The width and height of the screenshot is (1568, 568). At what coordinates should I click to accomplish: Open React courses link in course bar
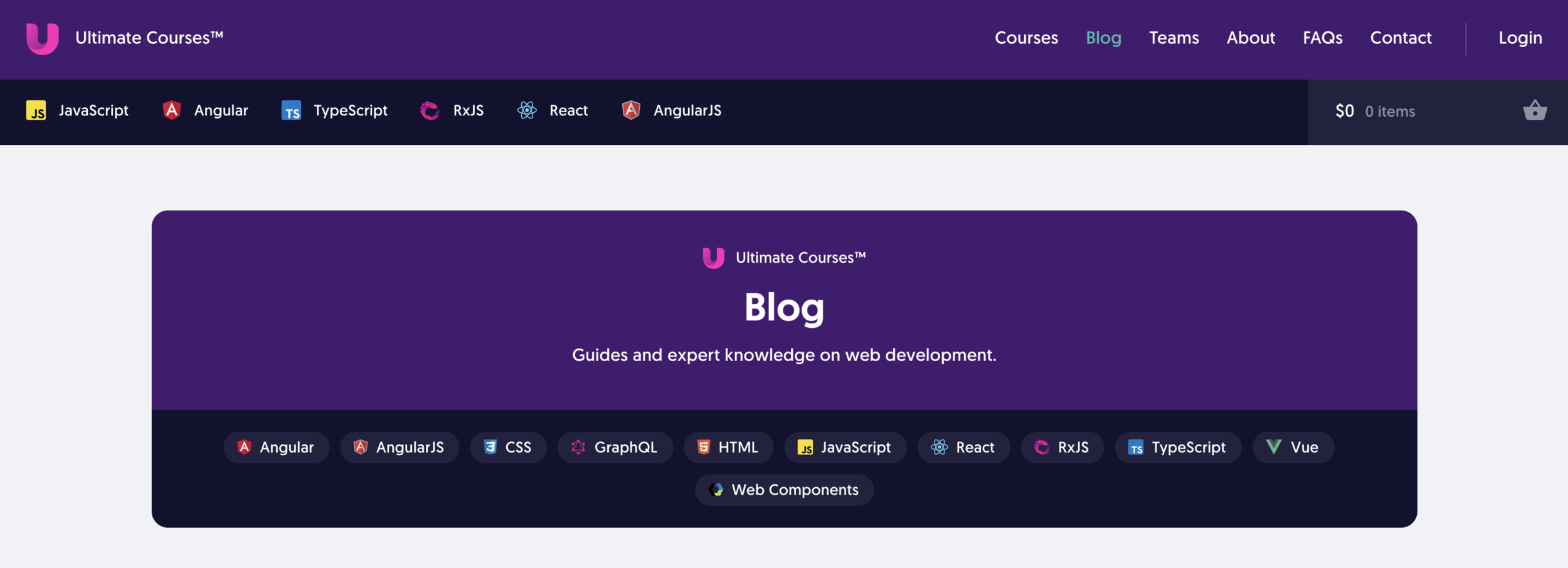pos(568,110)
